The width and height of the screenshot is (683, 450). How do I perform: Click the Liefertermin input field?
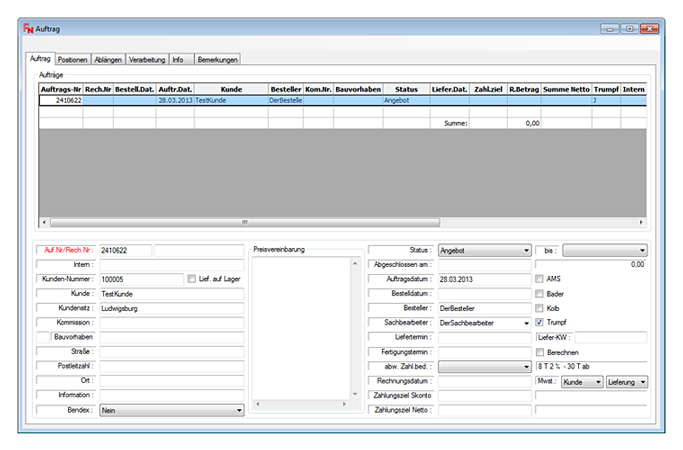pyautogui.click(x=484, y=338)
